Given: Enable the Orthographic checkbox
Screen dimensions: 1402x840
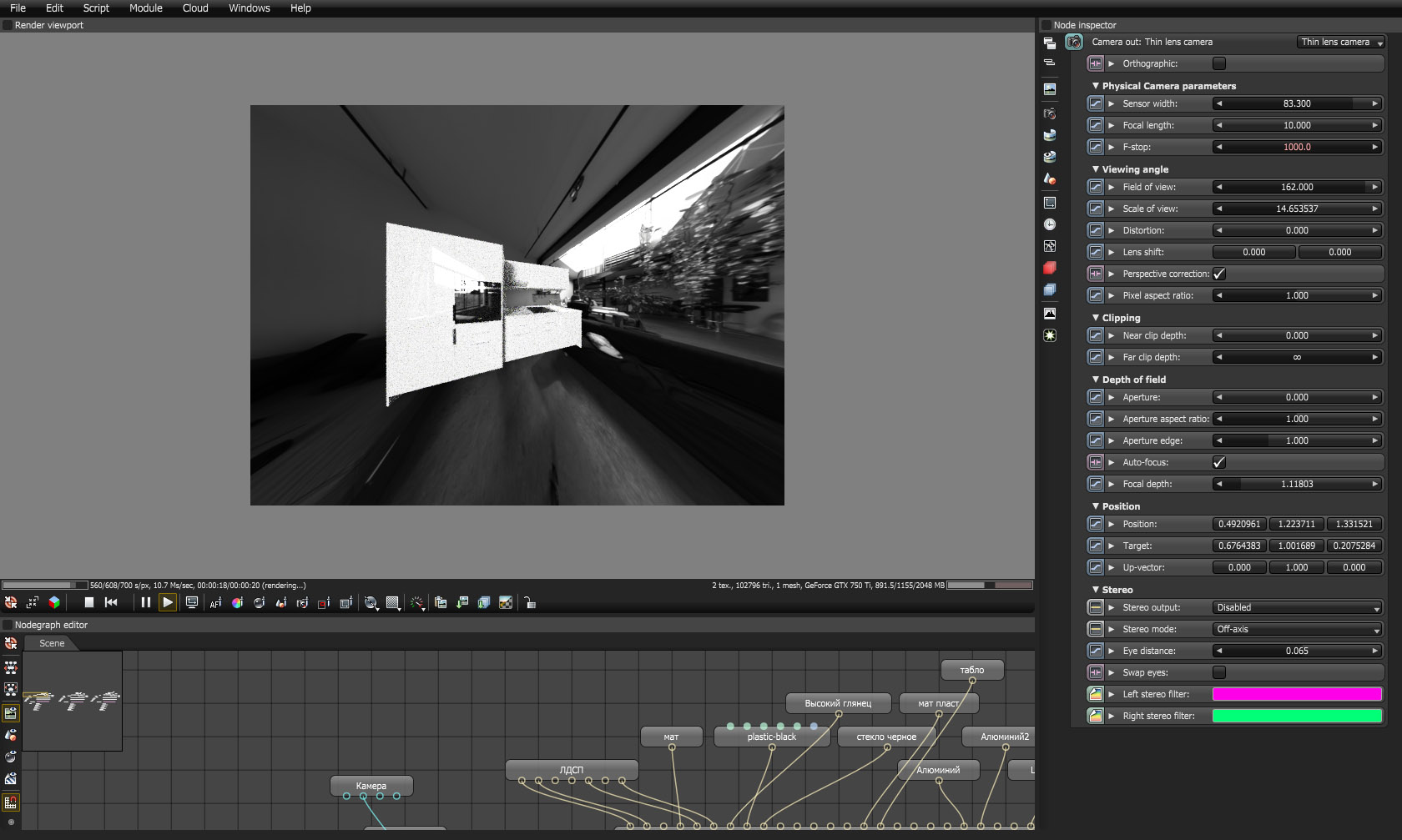Looking at the screenshot, I should coord(1219,63).
